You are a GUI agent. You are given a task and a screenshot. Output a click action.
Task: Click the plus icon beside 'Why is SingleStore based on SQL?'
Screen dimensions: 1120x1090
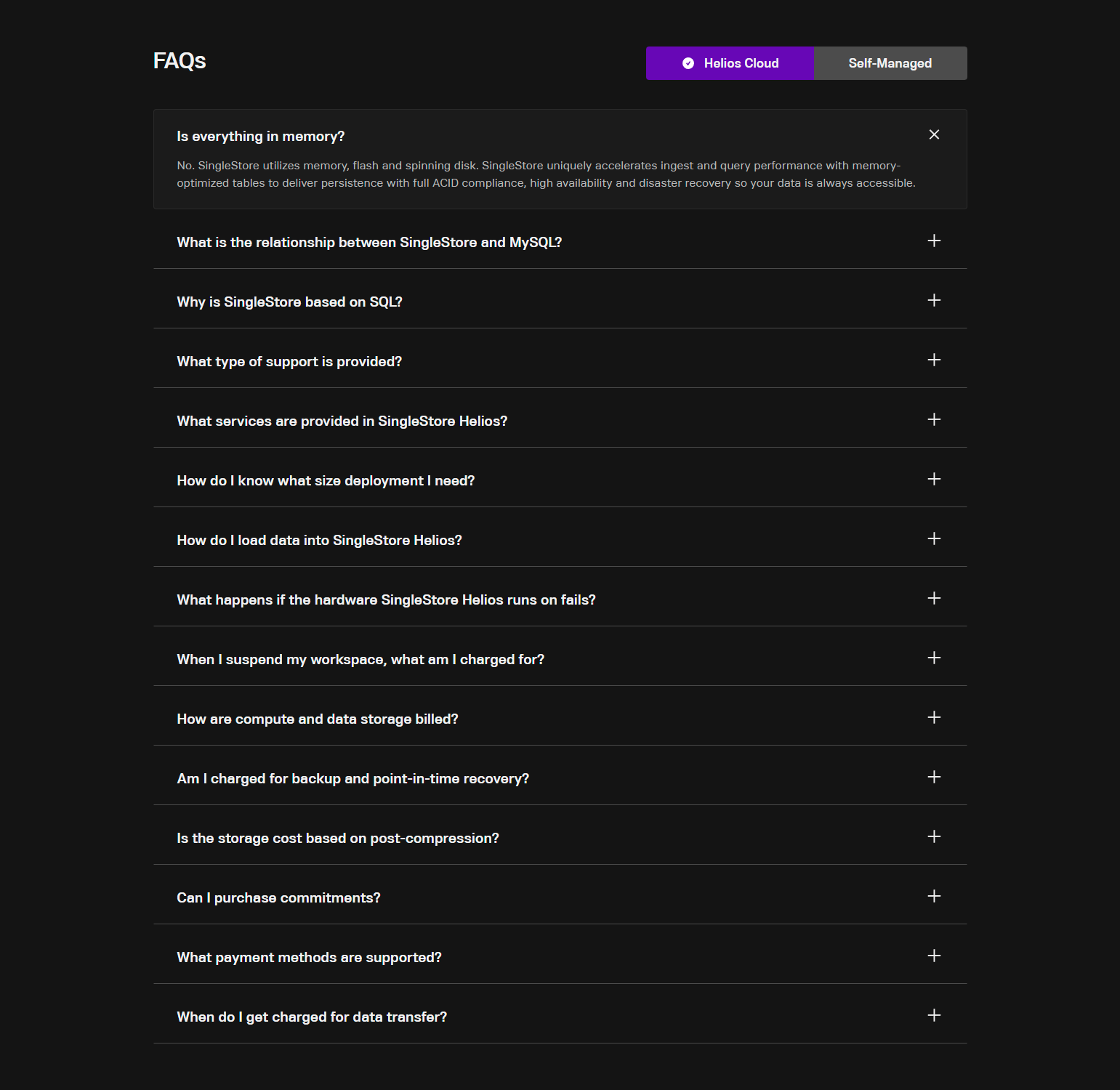935,301
